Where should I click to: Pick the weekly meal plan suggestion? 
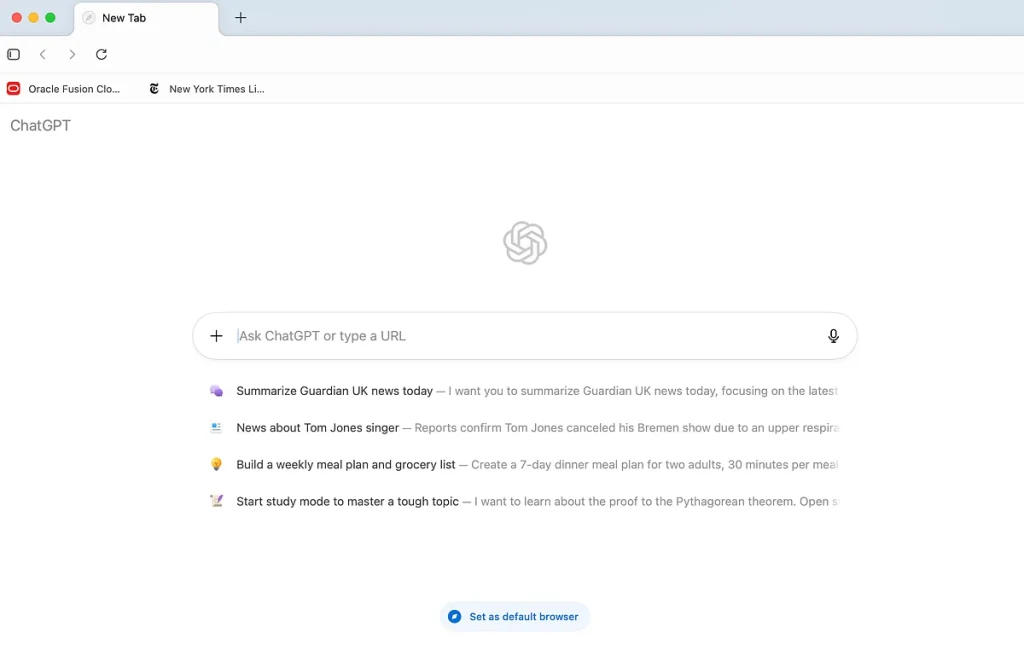pos(345,465)
